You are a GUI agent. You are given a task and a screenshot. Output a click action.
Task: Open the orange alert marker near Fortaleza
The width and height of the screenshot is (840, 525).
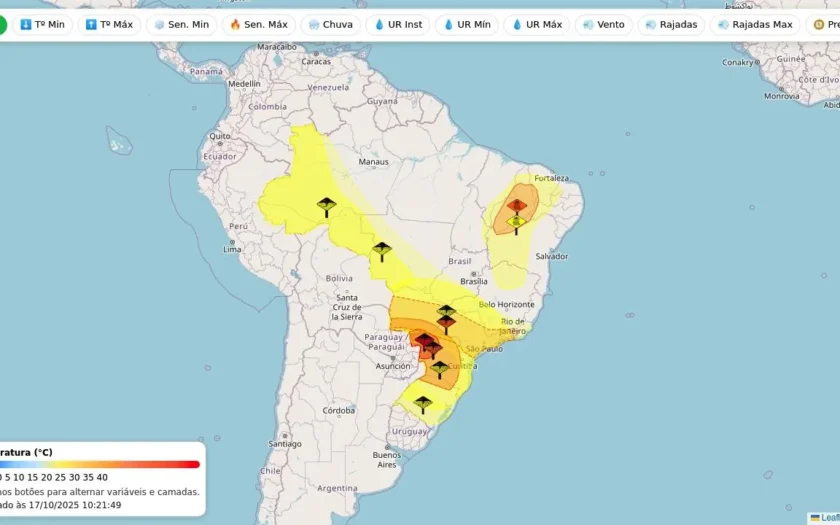point(517,206)
